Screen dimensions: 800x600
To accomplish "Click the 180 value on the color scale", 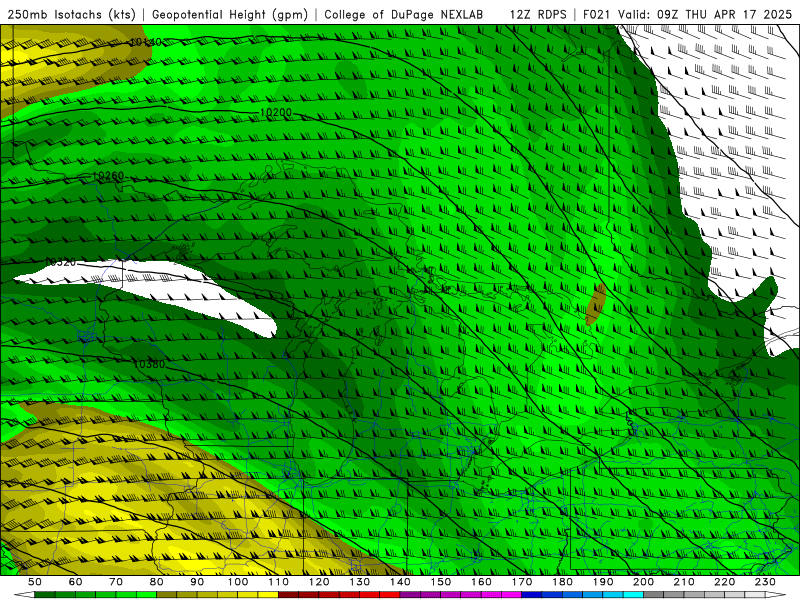I will click(x=562, y=582).
